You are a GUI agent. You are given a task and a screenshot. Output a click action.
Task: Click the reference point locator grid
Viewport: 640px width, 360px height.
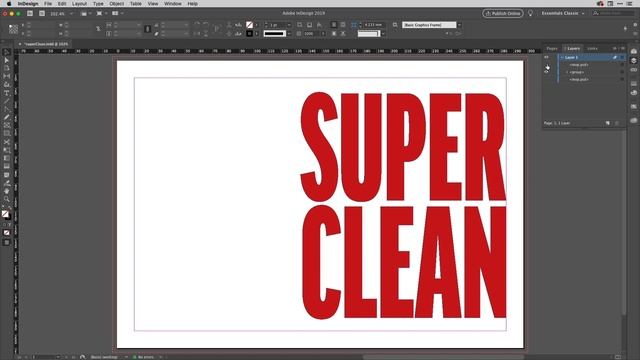tap(13, 29)
